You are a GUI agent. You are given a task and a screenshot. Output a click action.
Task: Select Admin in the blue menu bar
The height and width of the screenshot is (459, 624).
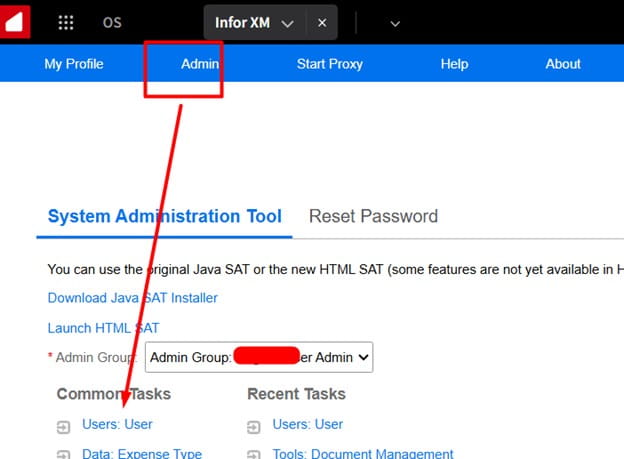pyautogui.click(x=199, y=64)
